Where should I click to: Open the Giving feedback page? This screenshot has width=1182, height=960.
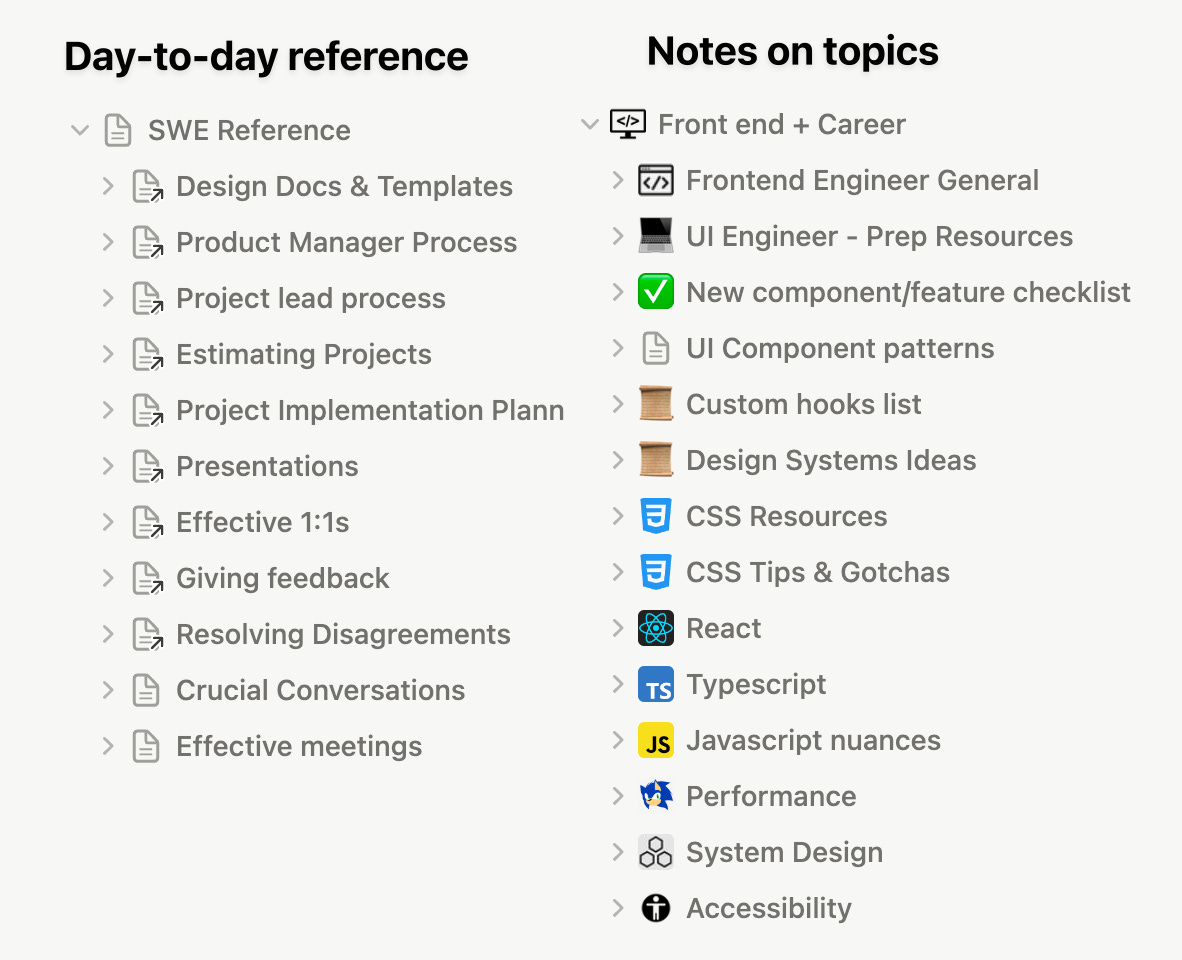[x=282, y=578]
